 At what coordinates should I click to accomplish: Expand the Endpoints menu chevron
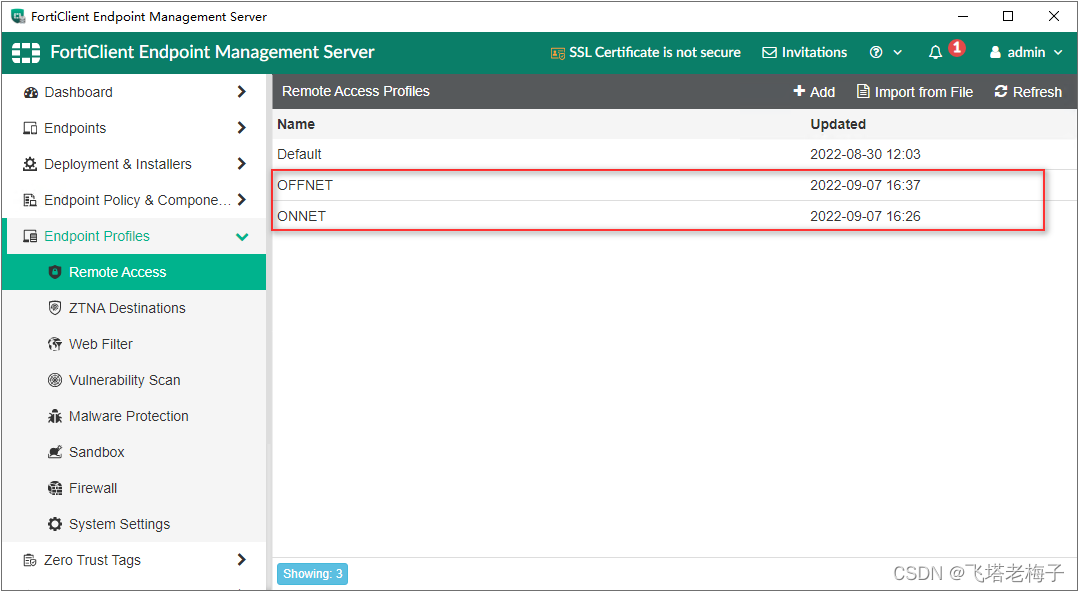tap(242, 127)
